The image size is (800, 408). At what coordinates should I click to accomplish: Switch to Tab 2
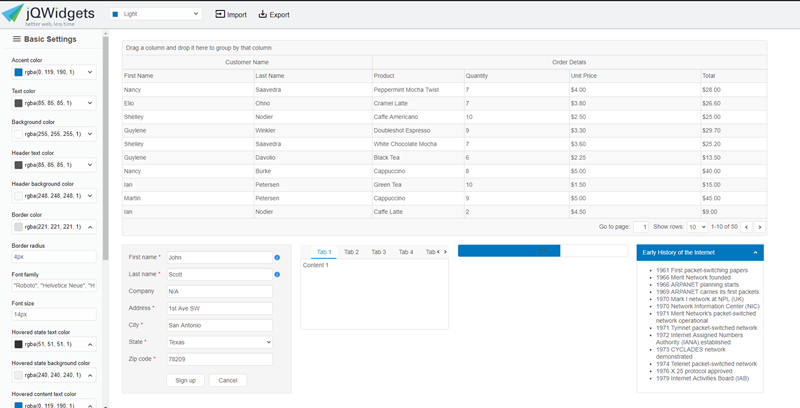pyautogui.click(x=351, y=252)
